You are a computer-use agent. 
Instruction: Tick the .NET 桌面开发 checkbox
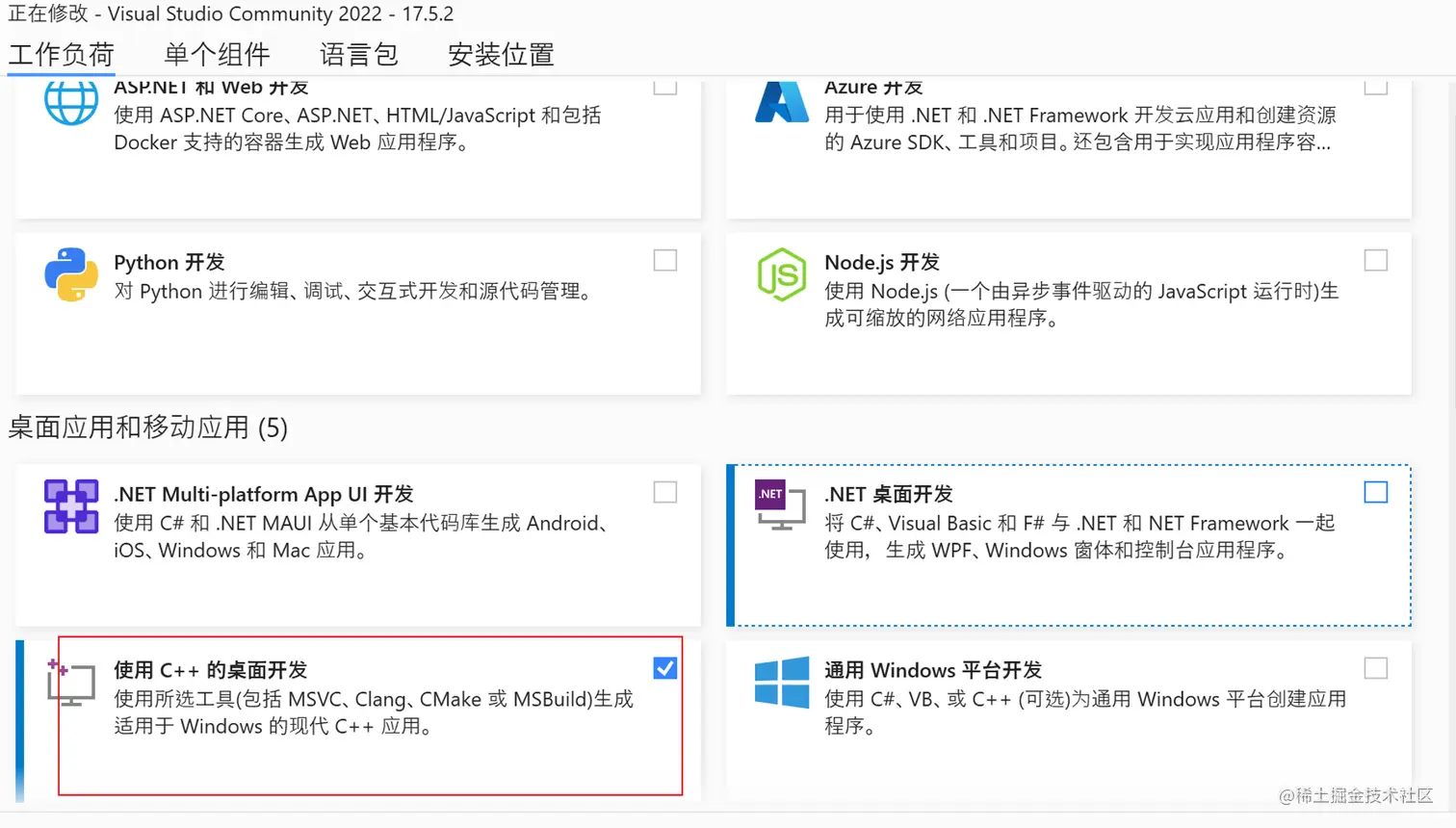tap(1376, 493)
